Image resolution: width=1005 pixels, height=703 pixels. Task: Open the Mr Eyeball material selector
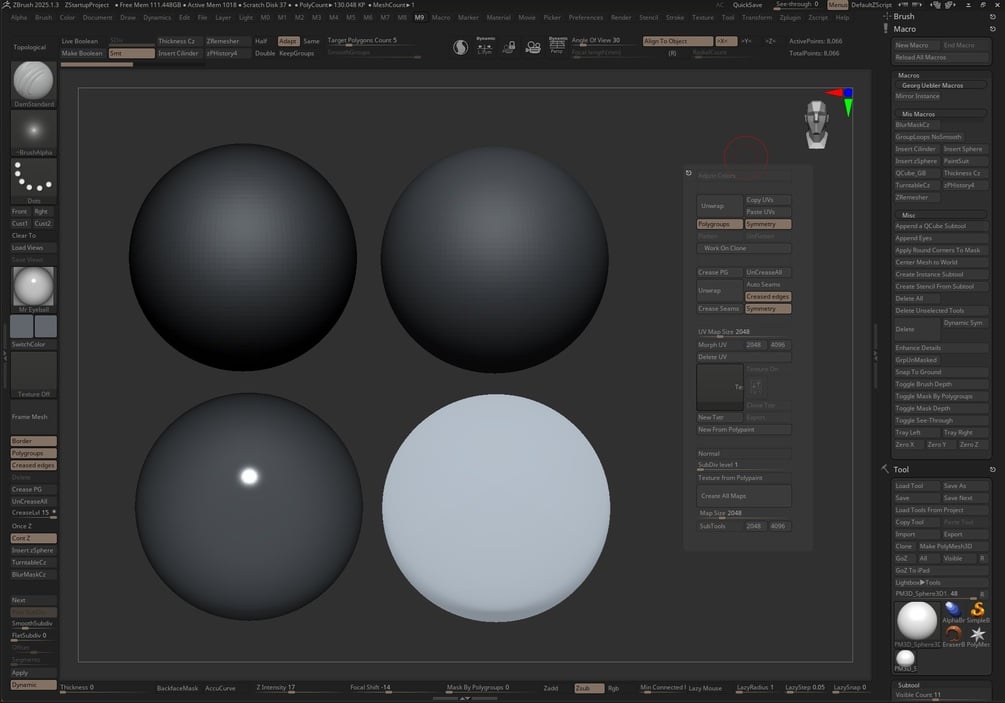[x=33, y=290]
